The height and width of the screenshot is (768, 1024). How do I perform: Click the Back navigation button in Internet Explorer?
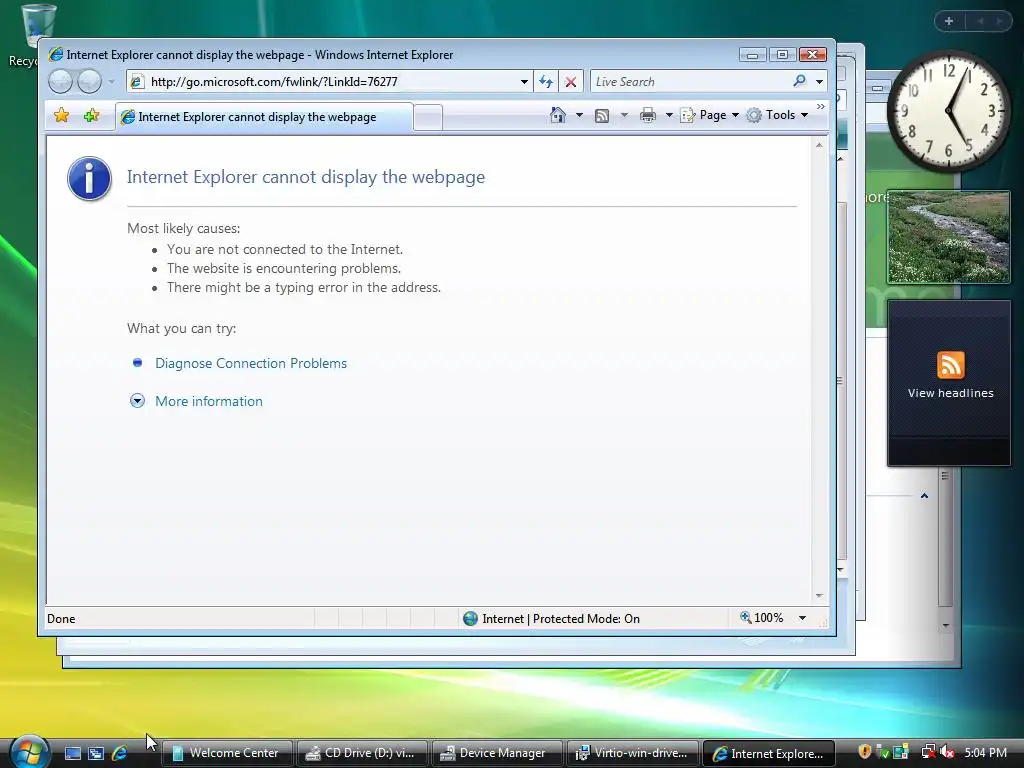pos(61,82)
